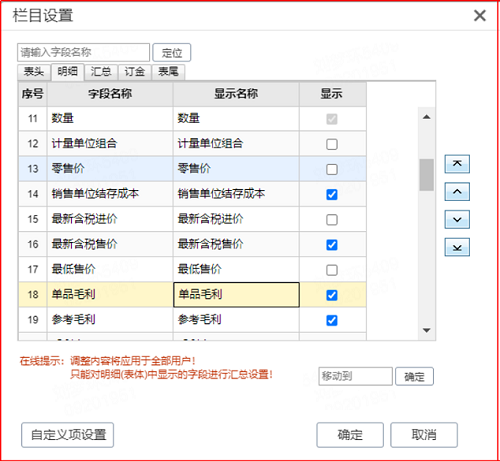
Task: Enable display checkbox for 零售价
Action: (x=332, y=169)
